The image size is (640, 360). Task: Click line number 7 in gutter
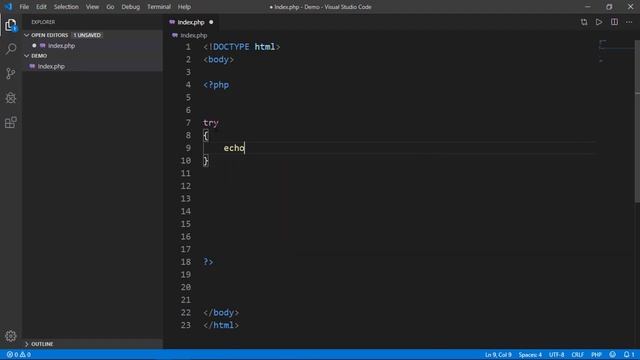point(188,122)
